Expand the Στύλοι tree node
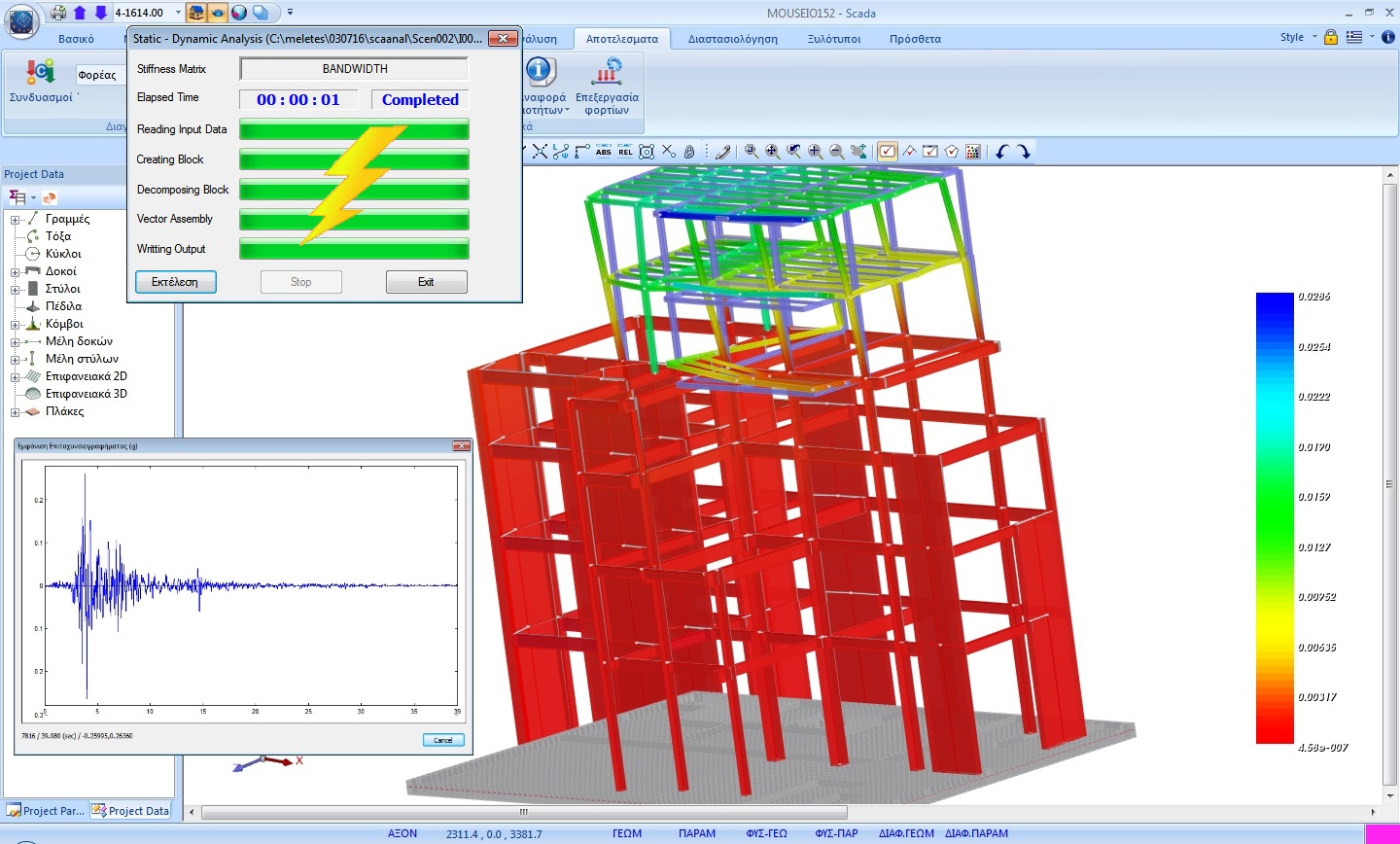 click(15, 290)
